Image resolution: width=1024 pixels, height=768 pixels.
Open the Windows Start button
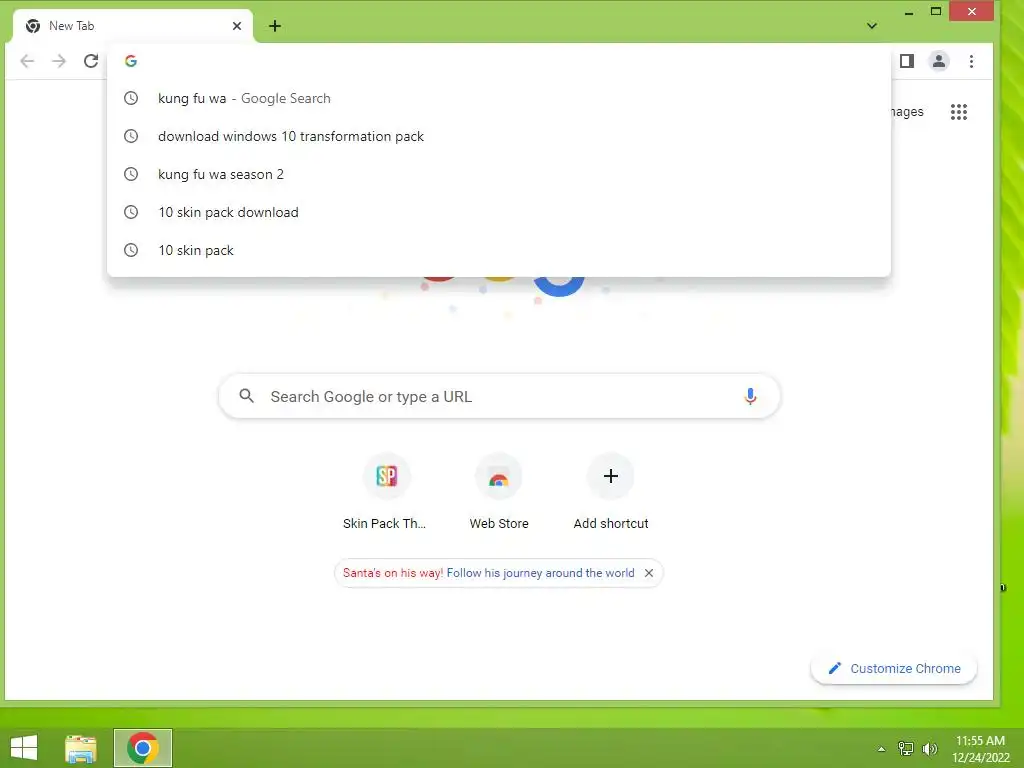[24, 748]
